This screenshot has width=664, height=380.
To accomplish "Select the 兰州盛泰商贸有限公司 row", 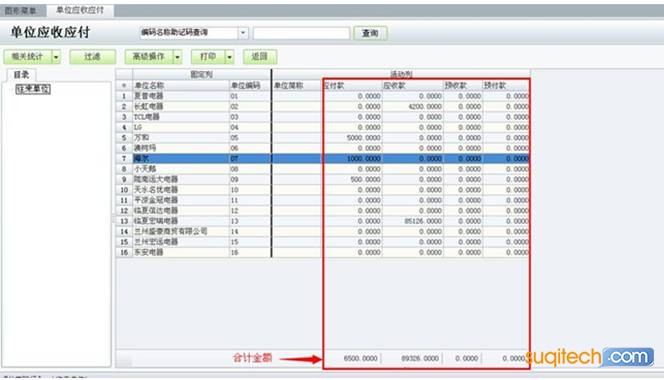I will pyautogui.click(x=322, y=231).
